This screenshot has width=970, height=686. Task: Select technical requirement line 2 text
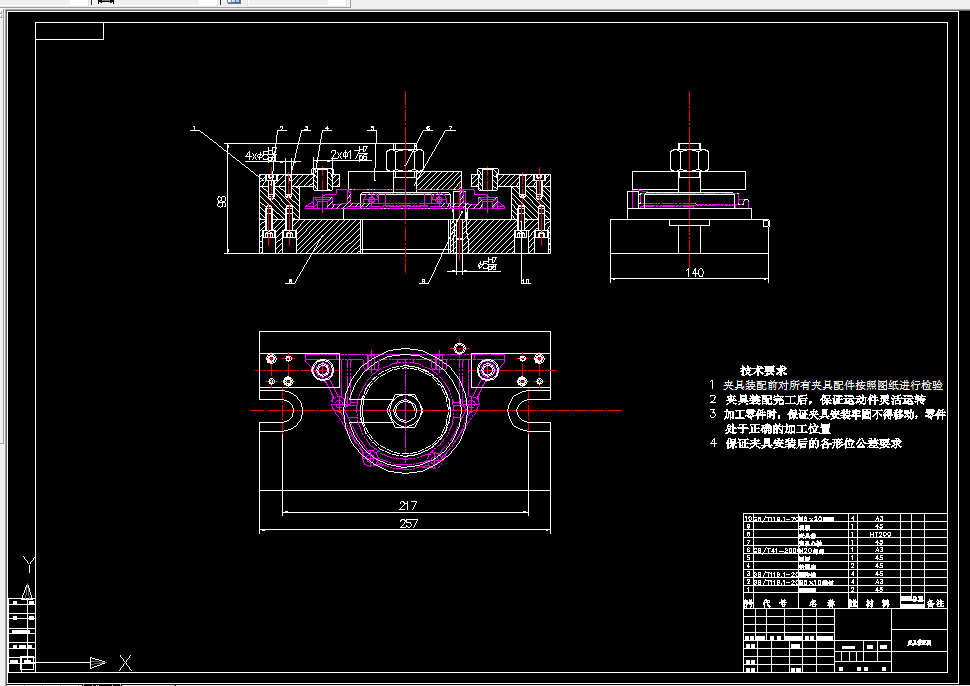(825, 400)
